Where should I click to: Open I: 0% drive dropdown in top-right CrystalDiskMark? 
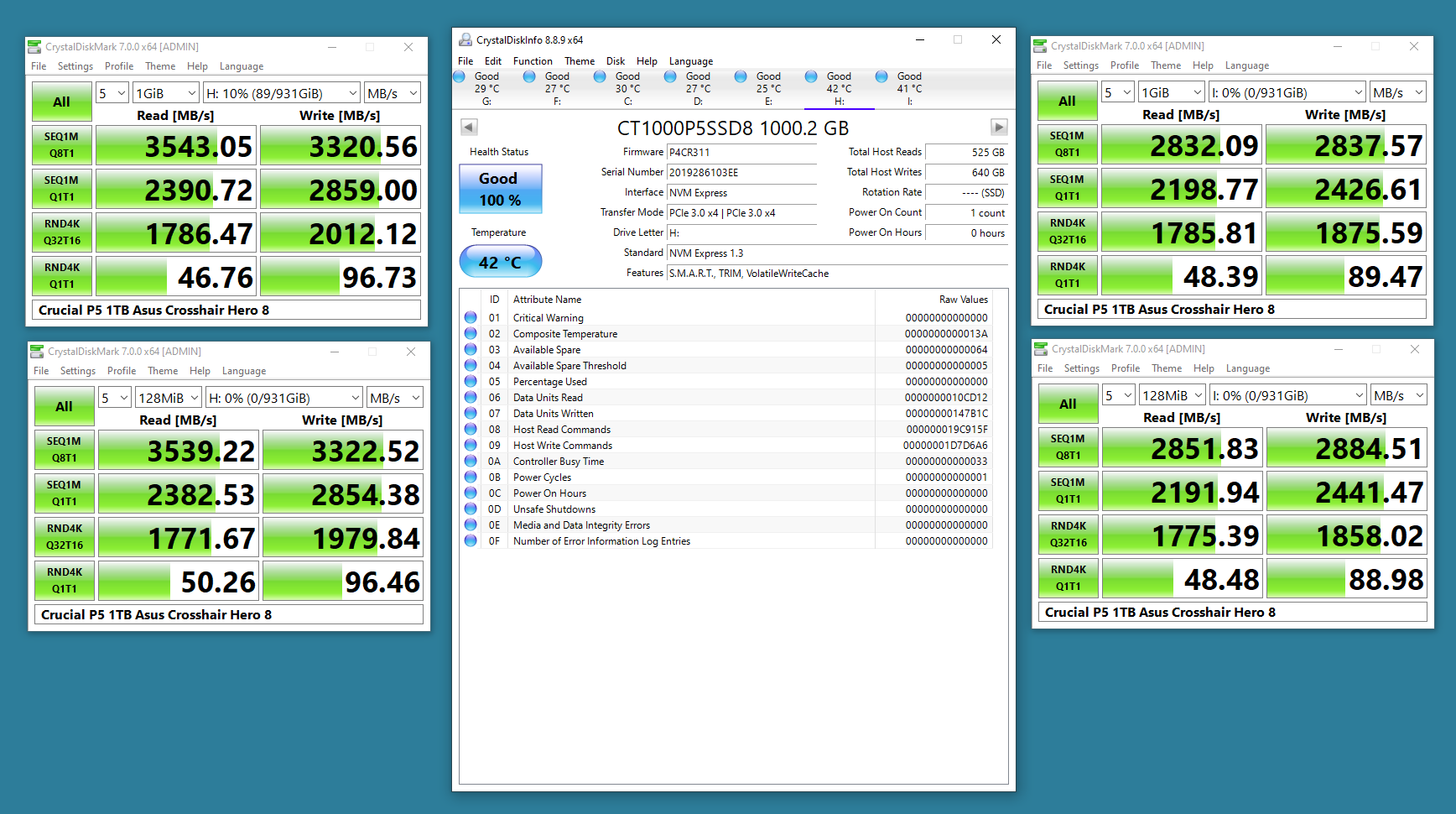point(1287,92)
